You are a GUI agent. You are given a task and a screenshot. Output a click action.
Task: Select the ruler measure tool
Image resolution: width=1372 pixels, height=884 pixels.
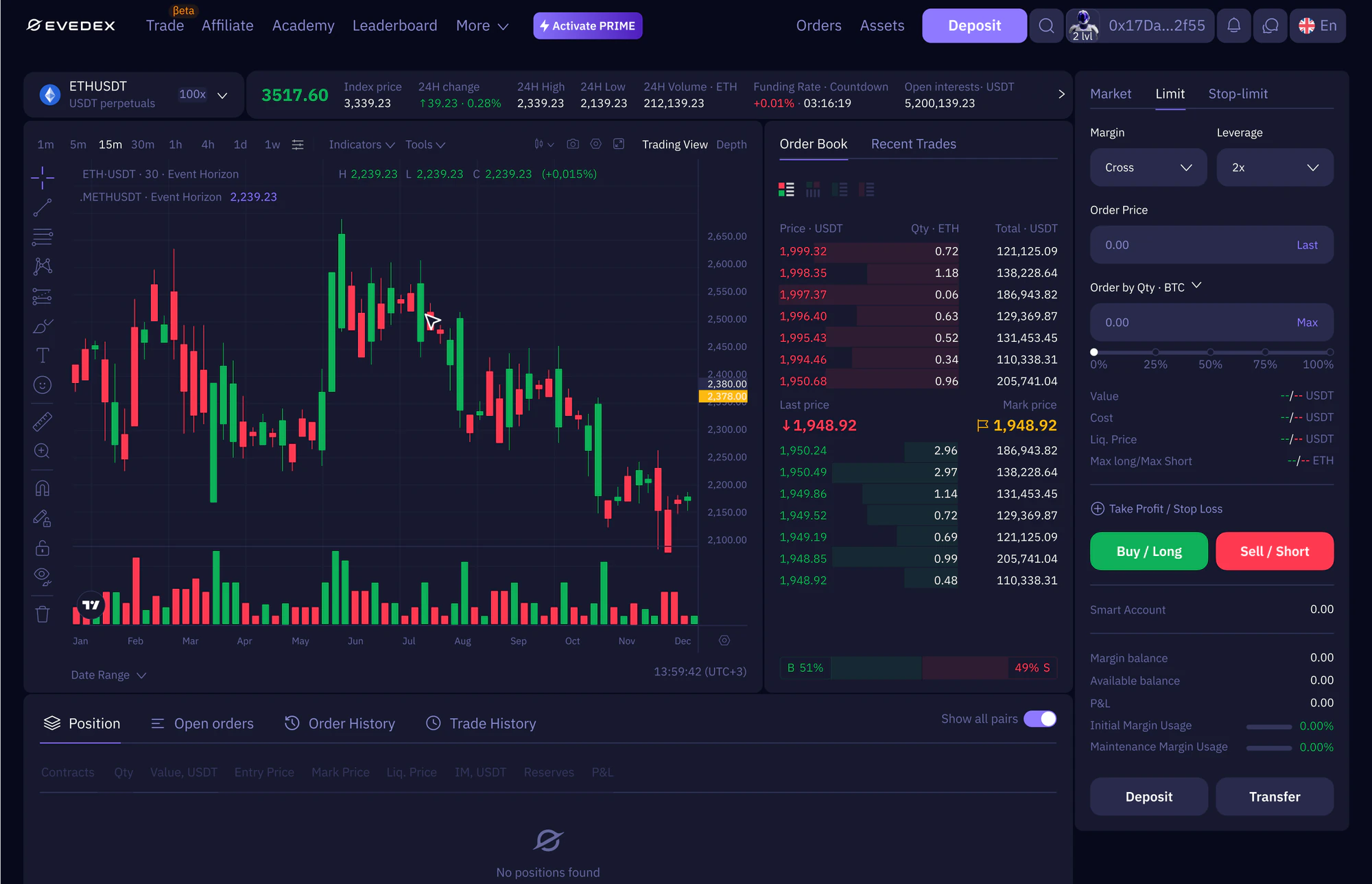point(43,421)
